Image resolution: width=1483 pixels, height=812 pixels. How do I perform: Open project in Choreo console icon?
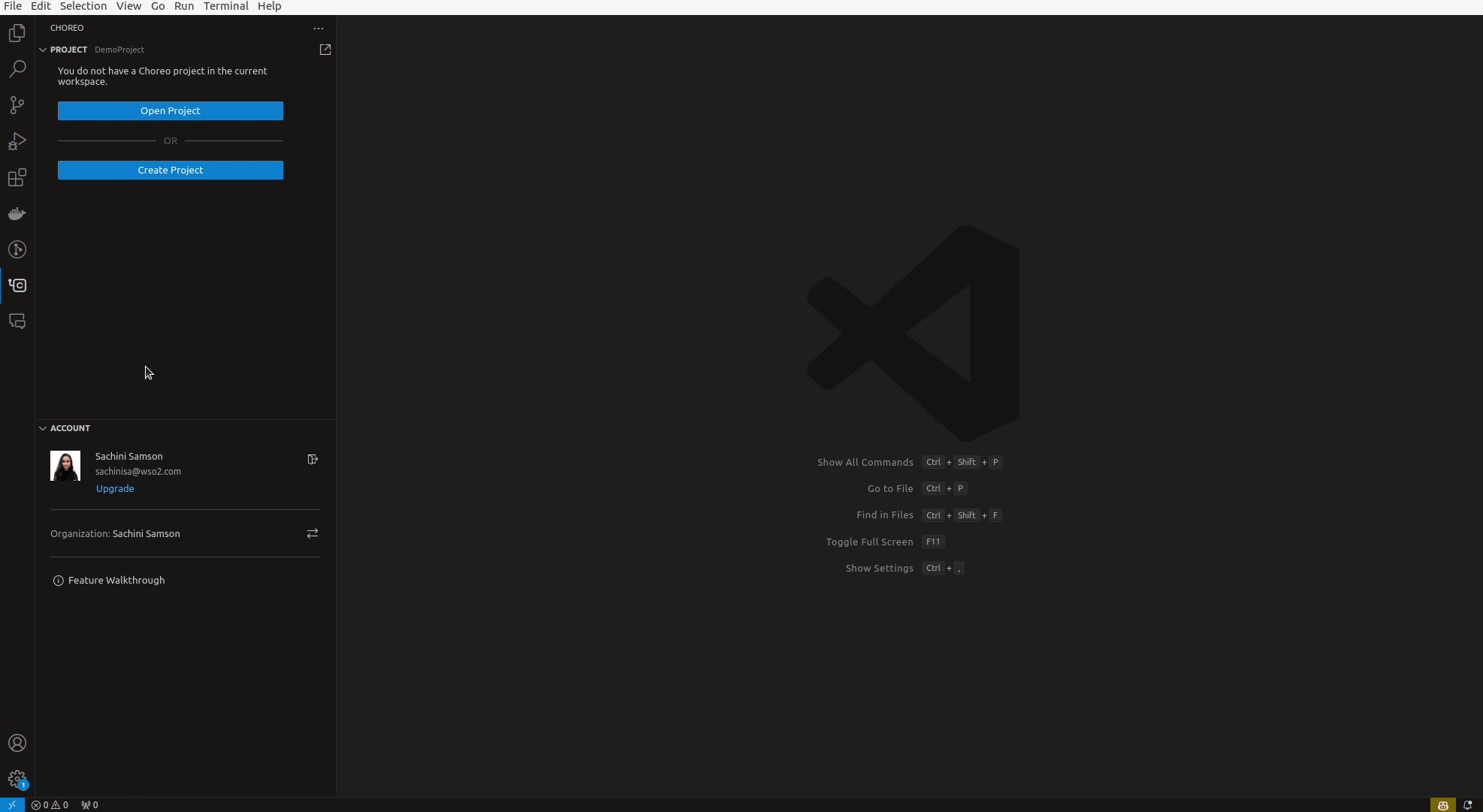point(325,50)
